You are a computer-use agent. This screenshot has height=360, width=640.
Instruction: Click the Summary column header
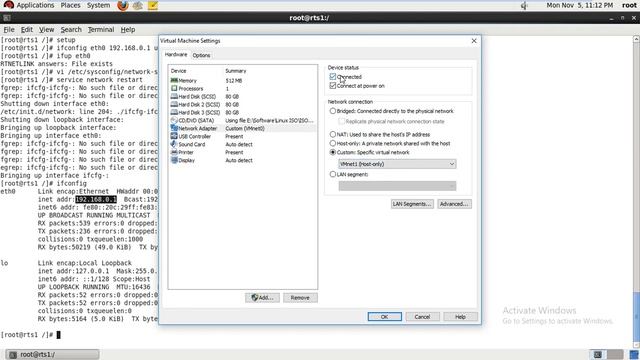click(236, 71)
